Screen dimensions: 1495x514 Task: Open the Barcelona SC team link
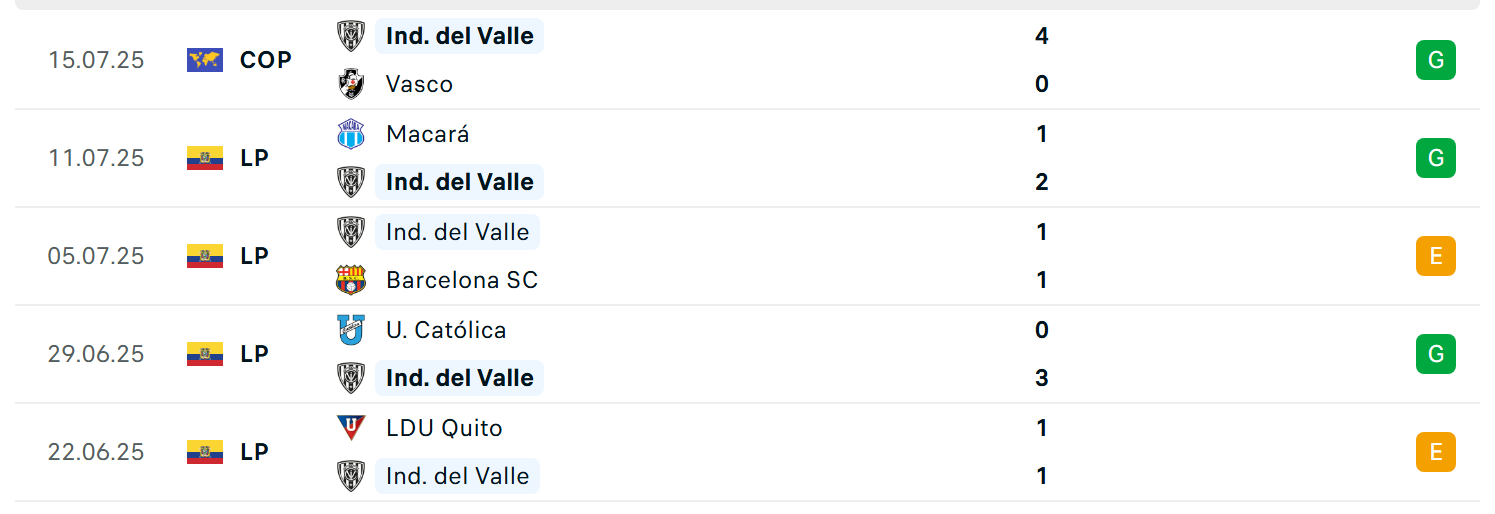coord(462,280)
